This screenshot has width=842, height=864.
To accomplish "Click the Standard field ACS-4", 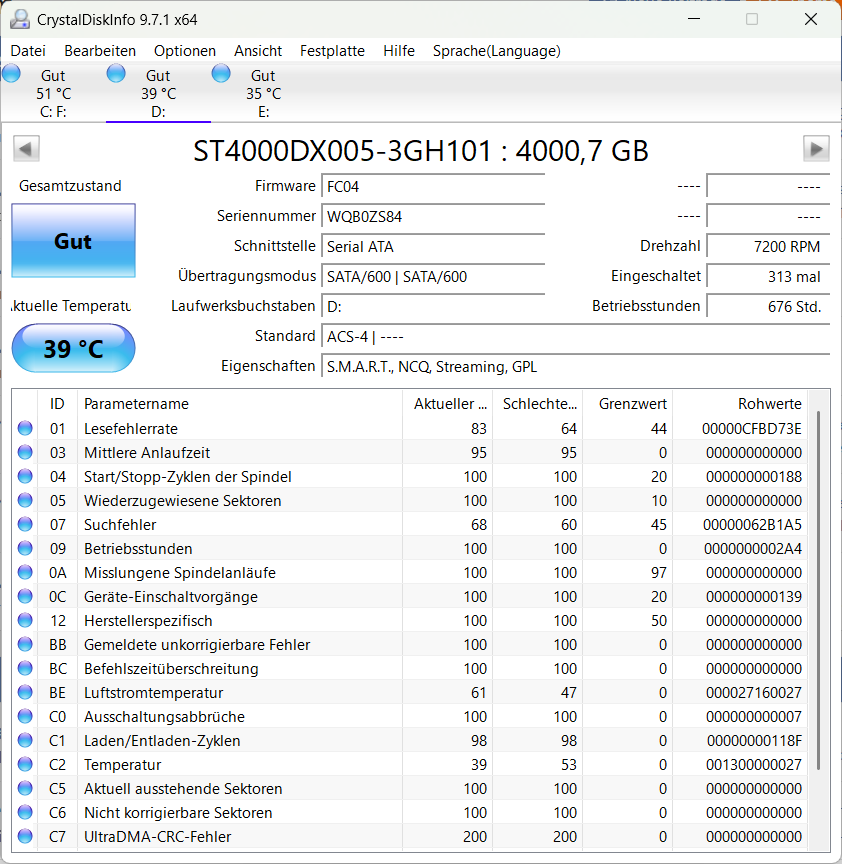I will click(576, 336).
